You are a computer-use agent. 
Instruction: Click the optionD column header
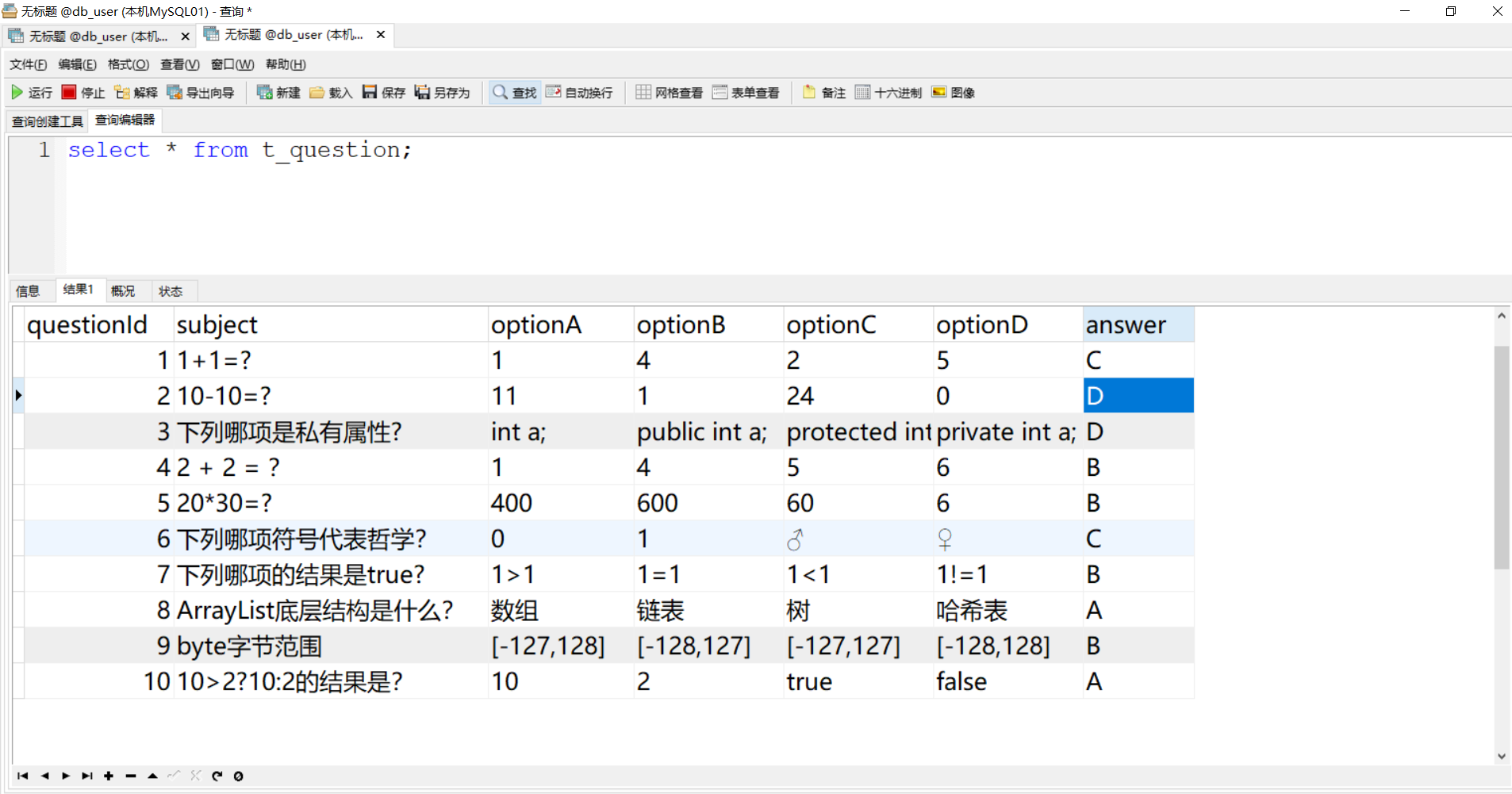click(1008, 325)
